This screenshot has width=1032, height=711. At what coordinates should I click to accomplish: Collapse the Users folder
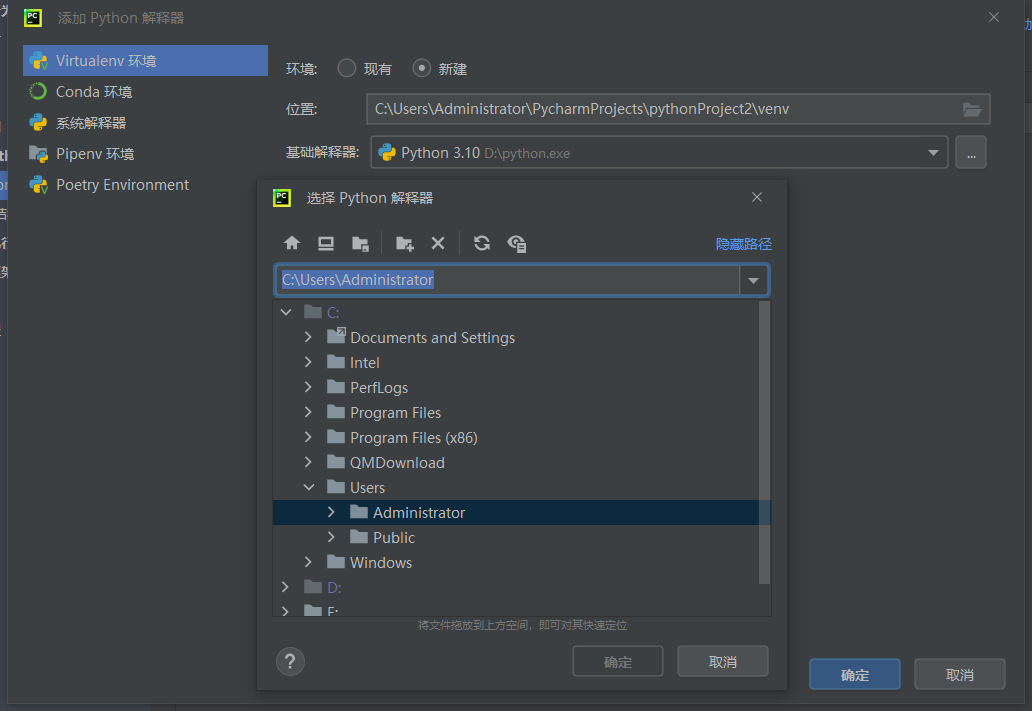pyautogui.click(x=308, y=487)
